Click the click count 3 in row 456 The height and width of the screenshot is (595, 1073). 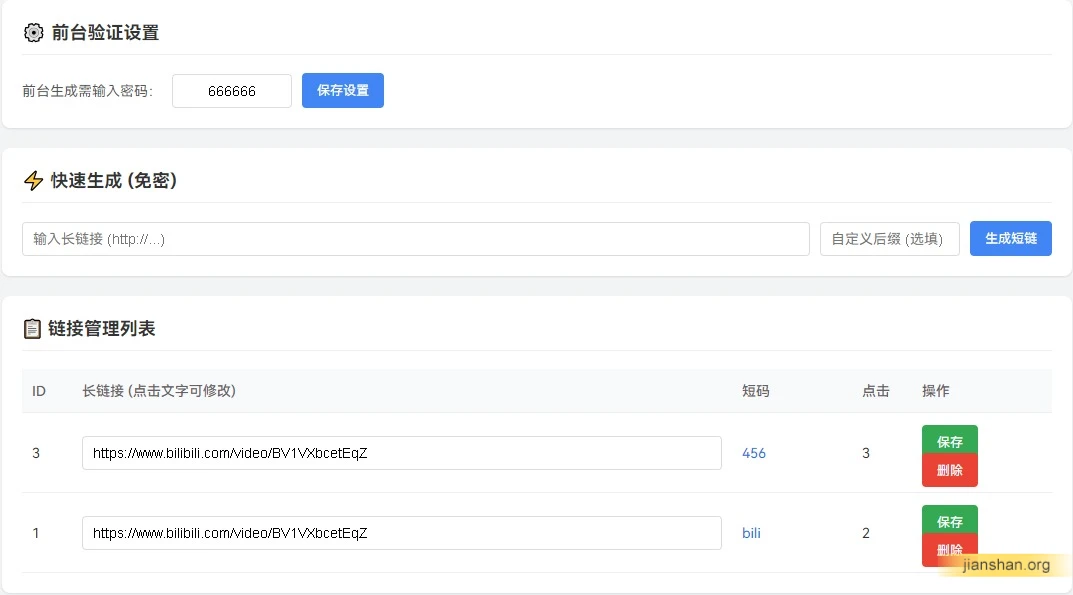(x=866, y=453)
